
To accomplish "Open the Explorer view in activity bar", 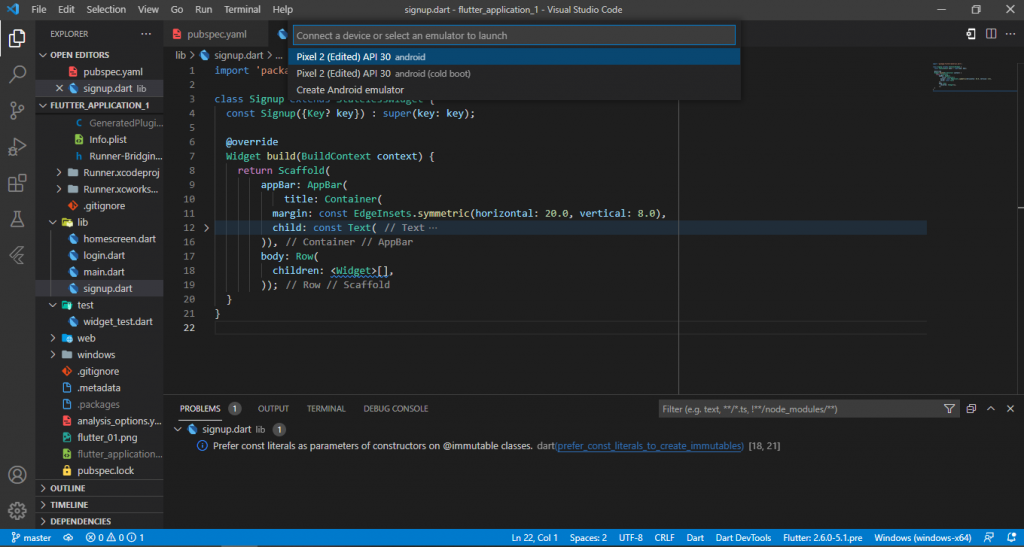I will [17, 38].
